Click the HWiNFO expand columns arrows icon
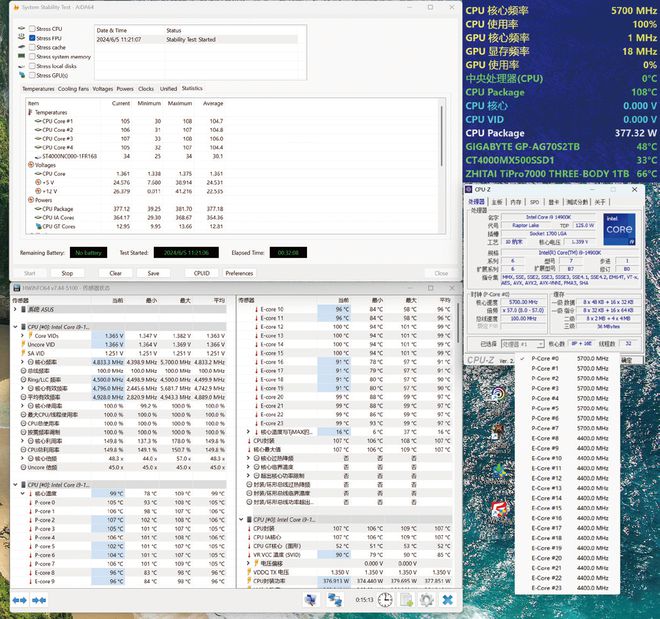Screen dimensions: 660x619 click(x=19, y=600)
